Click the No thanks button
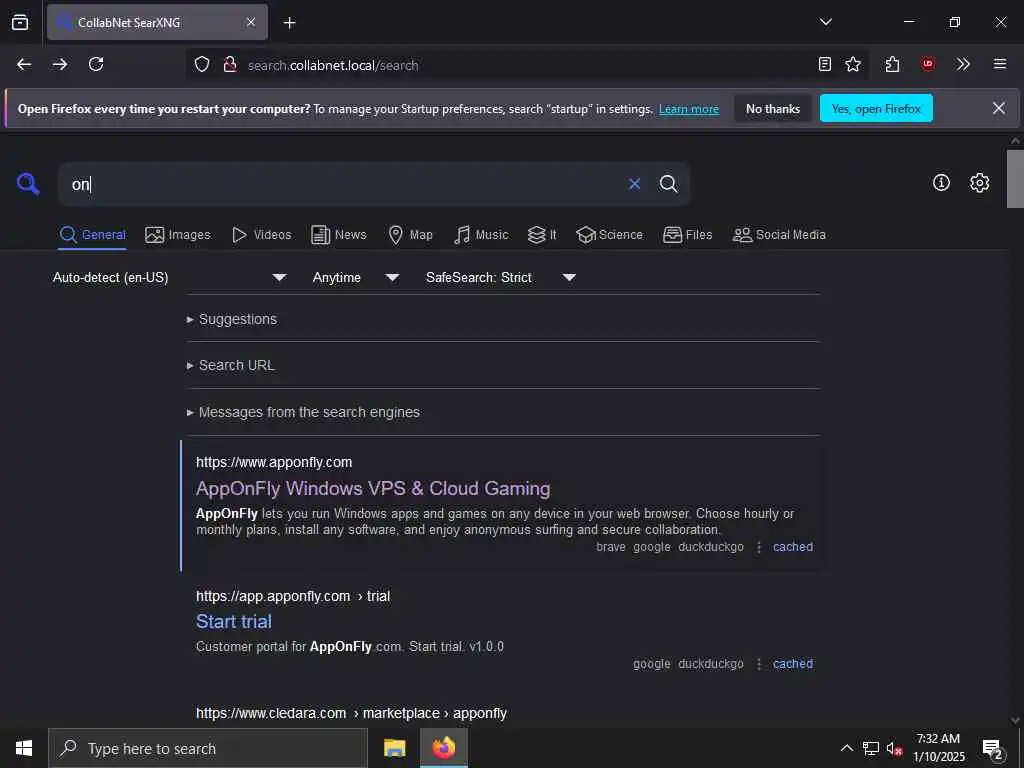 (773, 108)
